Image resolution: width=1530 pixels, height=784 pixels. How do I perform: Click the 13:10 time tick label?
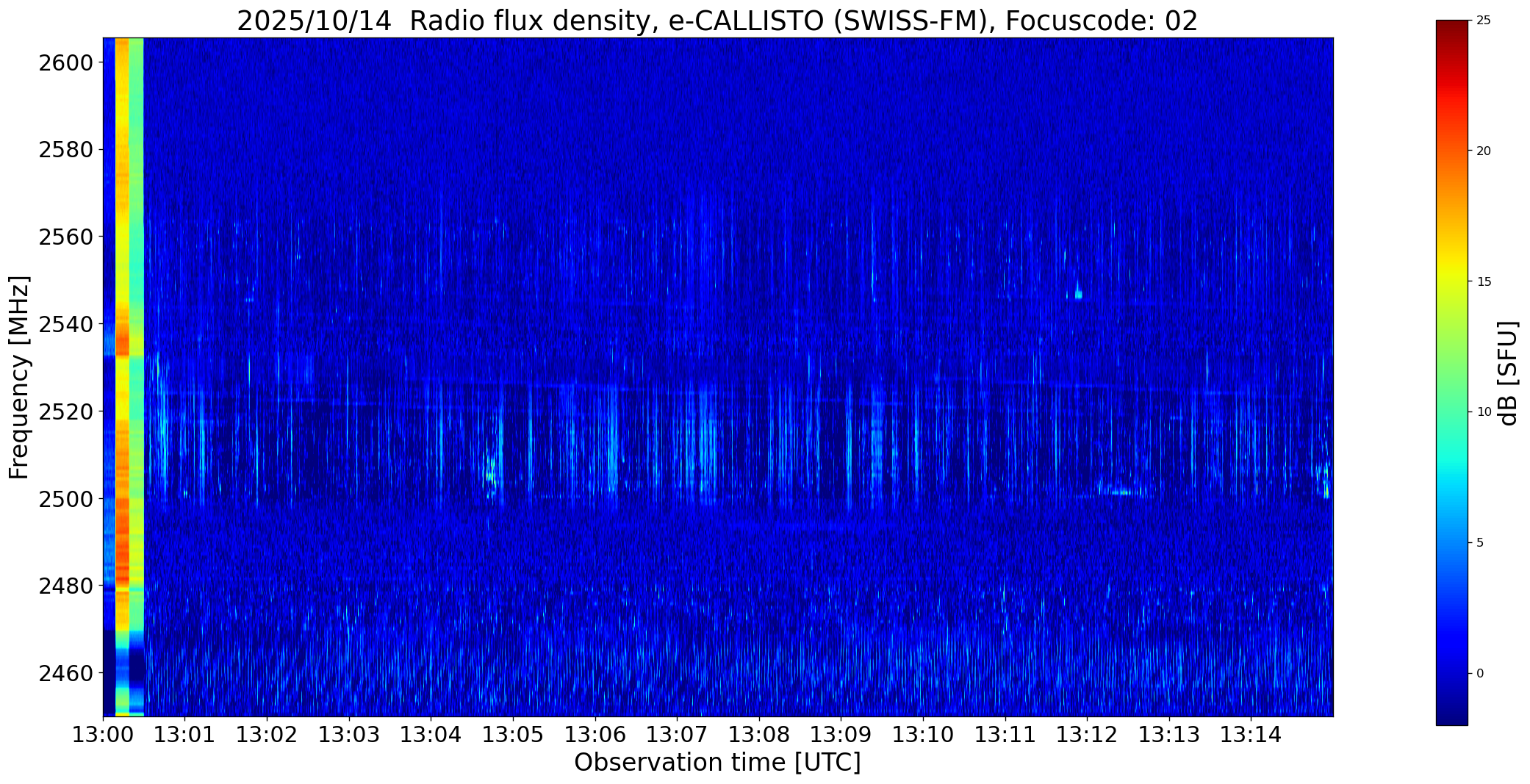coord(923,735)
